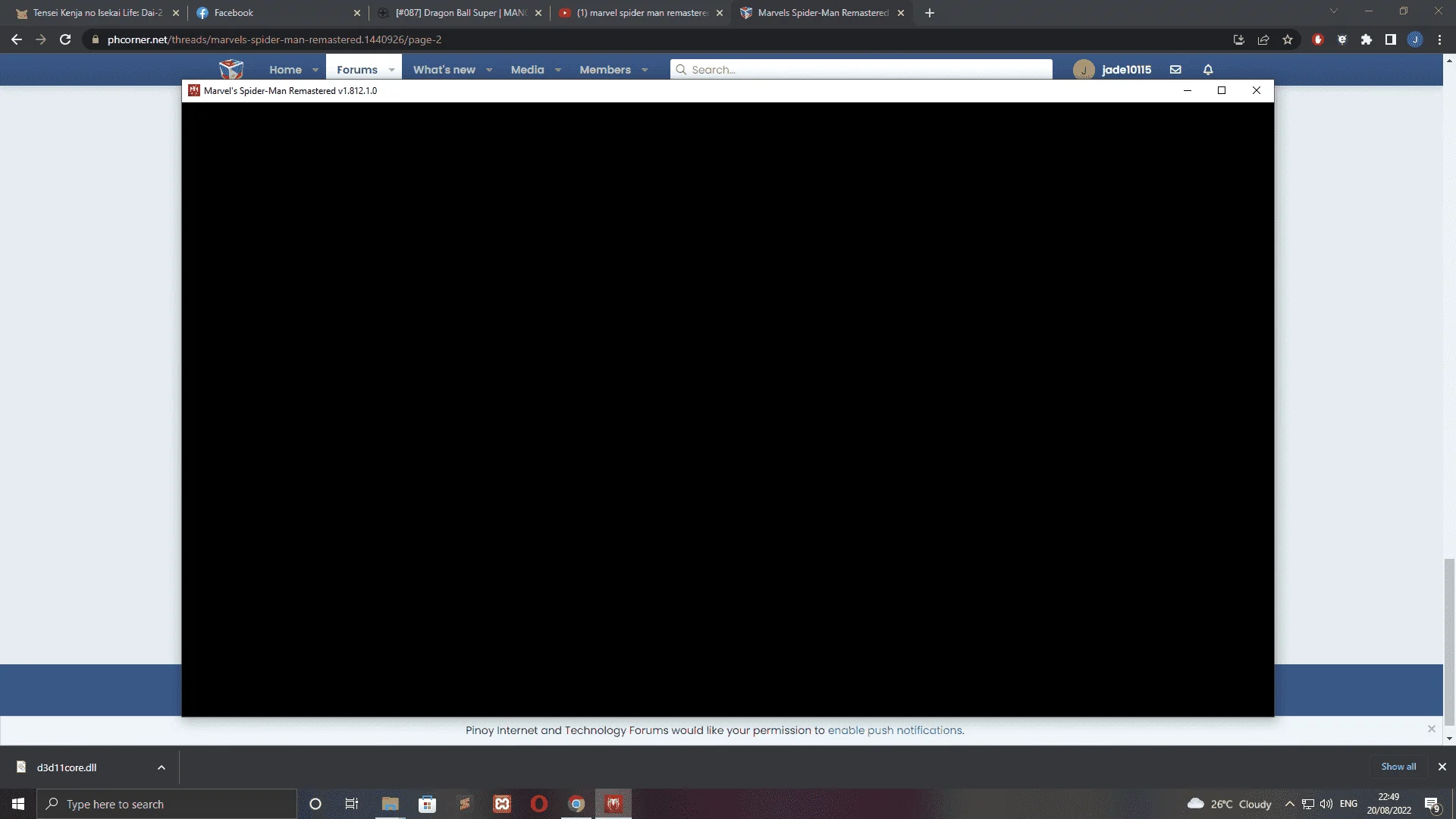Click Show all downloads

pos(1398,767)
